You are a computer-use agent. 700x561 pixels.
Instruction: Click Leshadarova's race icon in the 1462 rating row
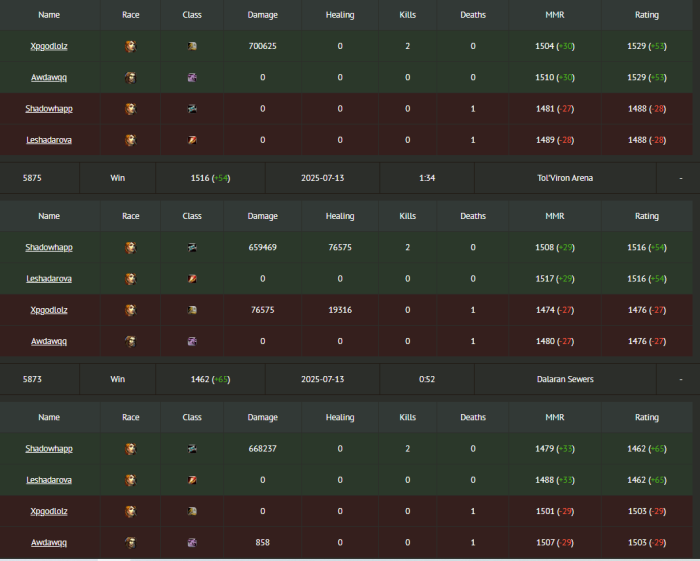point(130,480)
